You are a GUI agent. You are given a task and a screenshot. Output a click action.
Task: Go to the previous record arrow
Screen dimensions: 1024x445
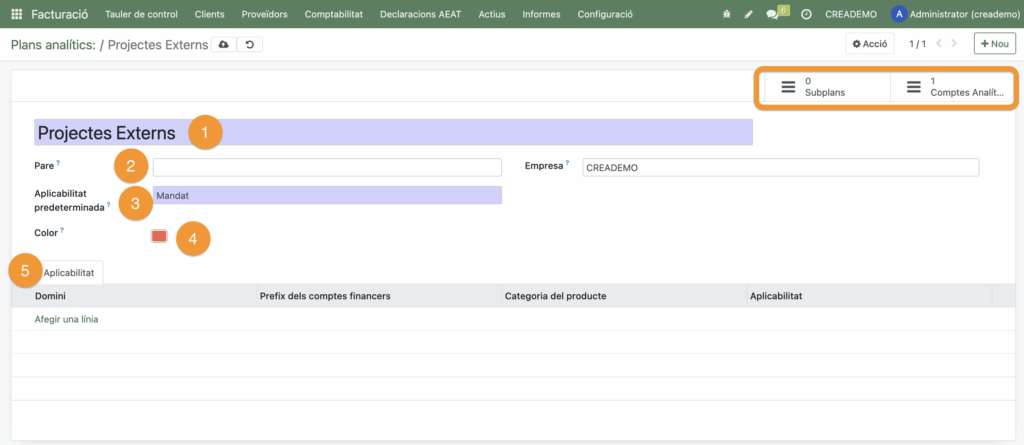pyautogui.click(x=938, y=44)
